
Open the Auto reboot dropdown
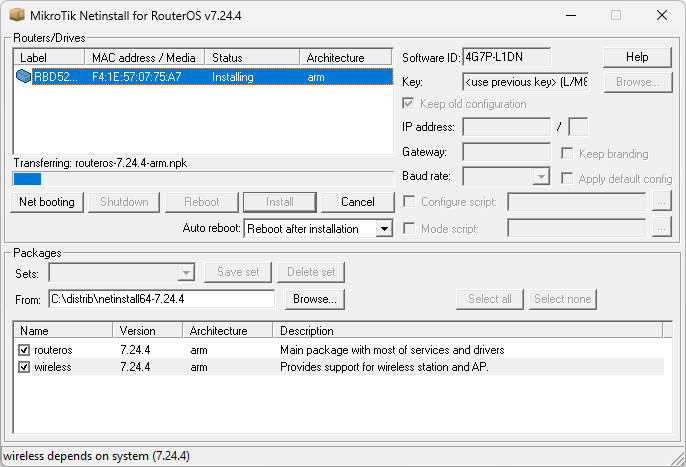tap(384, 228)
